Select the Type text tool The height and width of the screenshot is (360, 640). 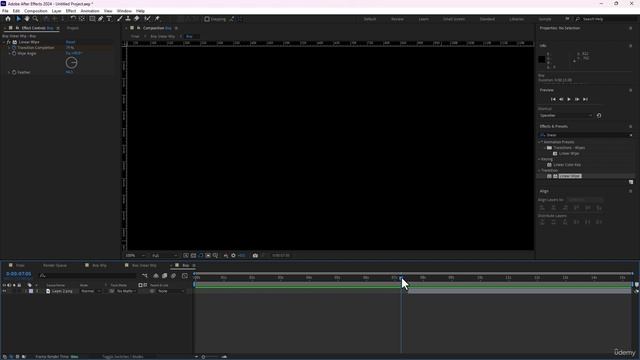(109, 19)
